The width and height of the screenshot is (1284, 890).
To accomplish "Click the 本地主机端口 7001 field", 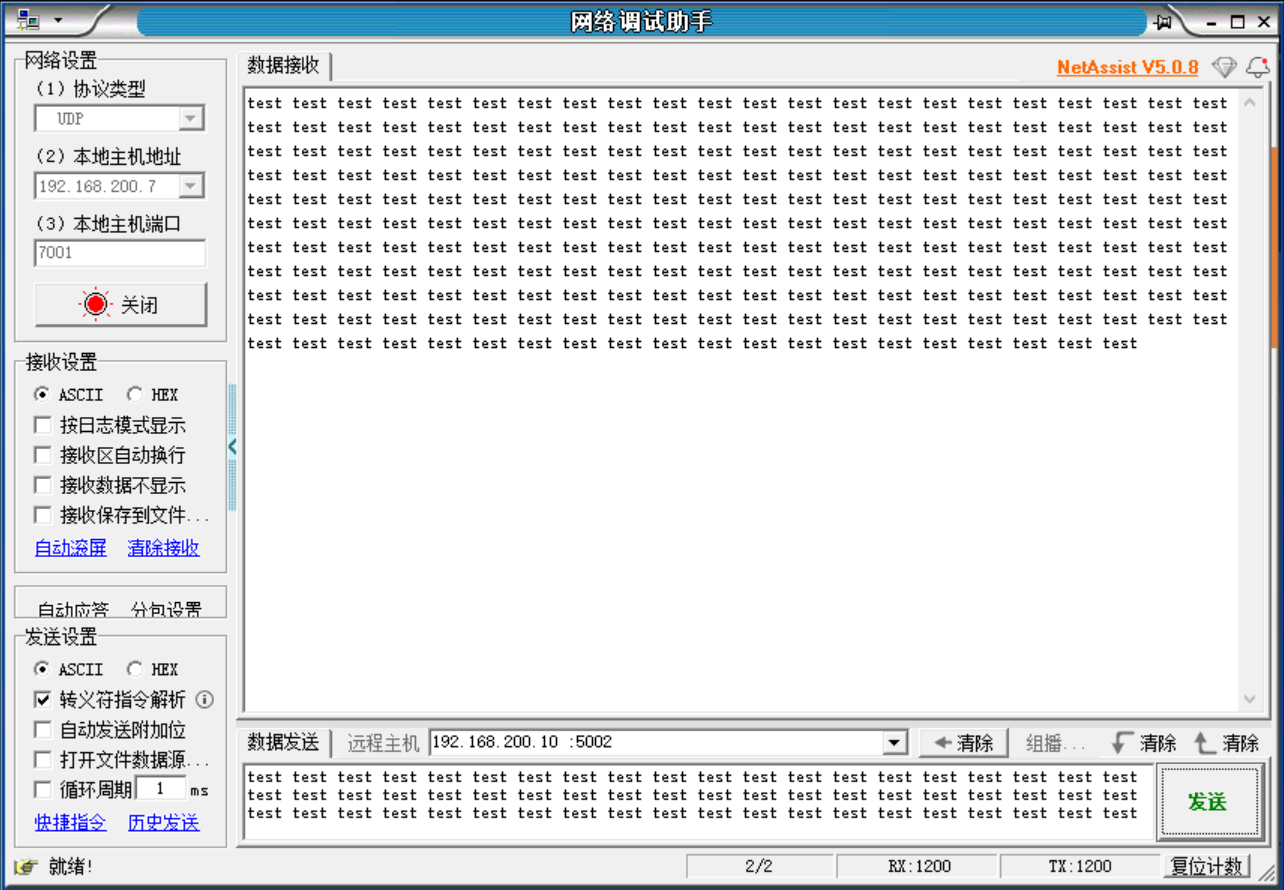I will pyautogui.click(x=120, y=253).
